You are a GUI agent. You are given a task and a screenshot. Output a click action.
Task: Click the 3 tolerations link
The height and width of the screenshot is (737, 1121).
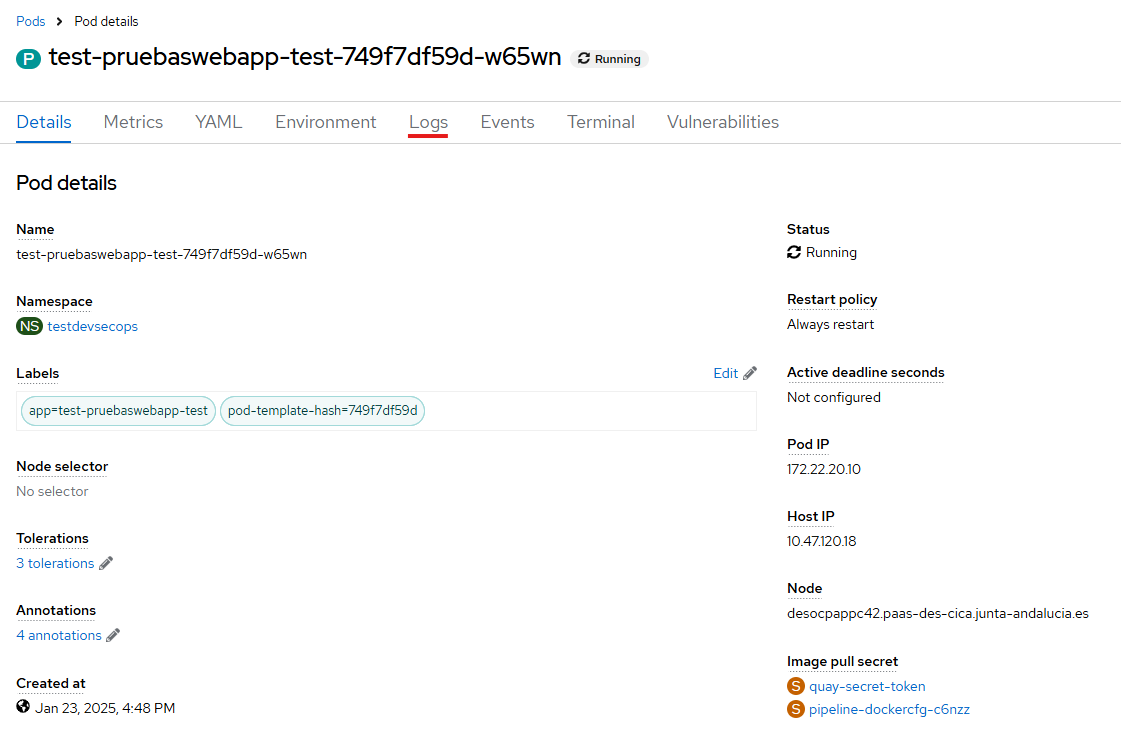click(55, 563)
